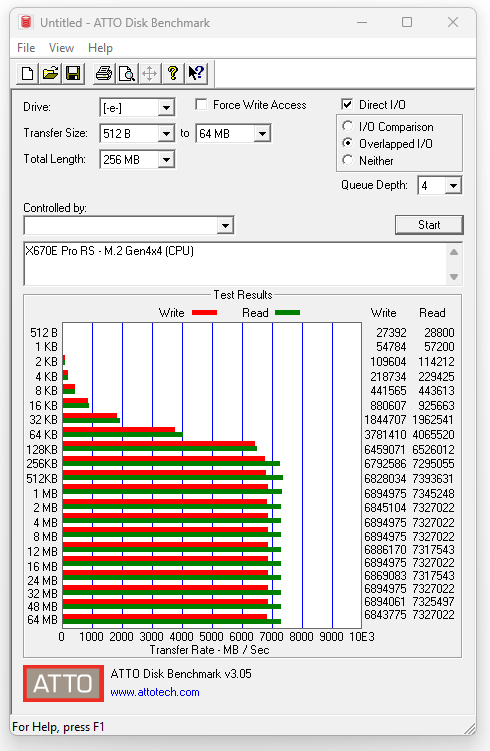Image resolution: width=490 pixels, height=751 pixels.
Task: Expand the Drive dropdown
Action: pyautogui.click(x=166, y=108)
